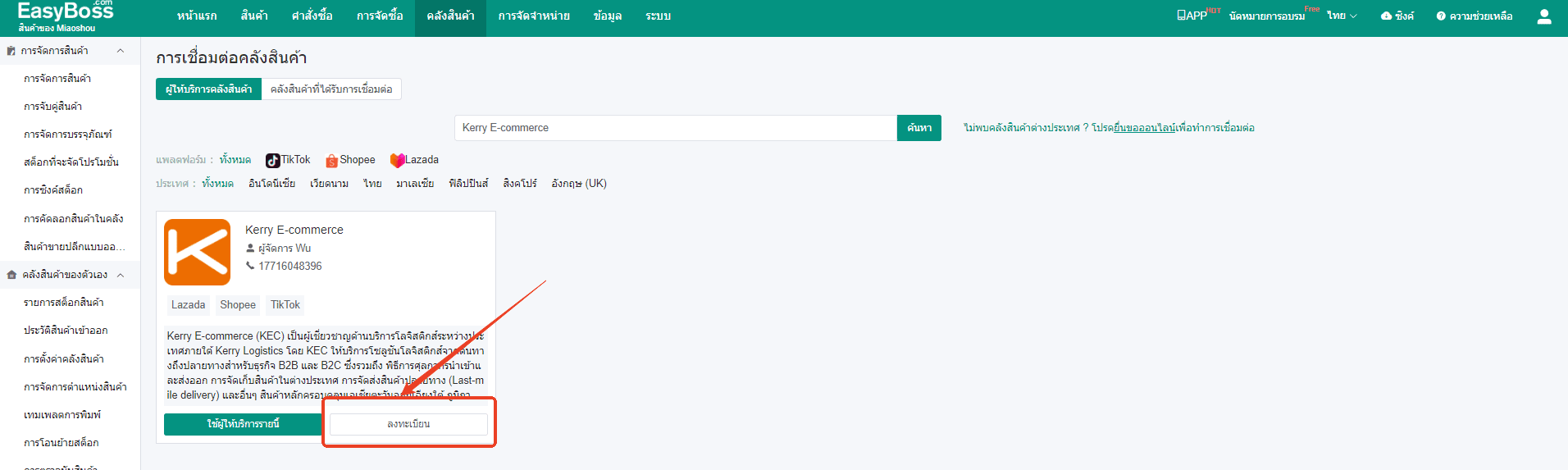Screen dimensions: 1568x470
Task: Click the phone icon beside 17716048396
Action: point(250,266)
